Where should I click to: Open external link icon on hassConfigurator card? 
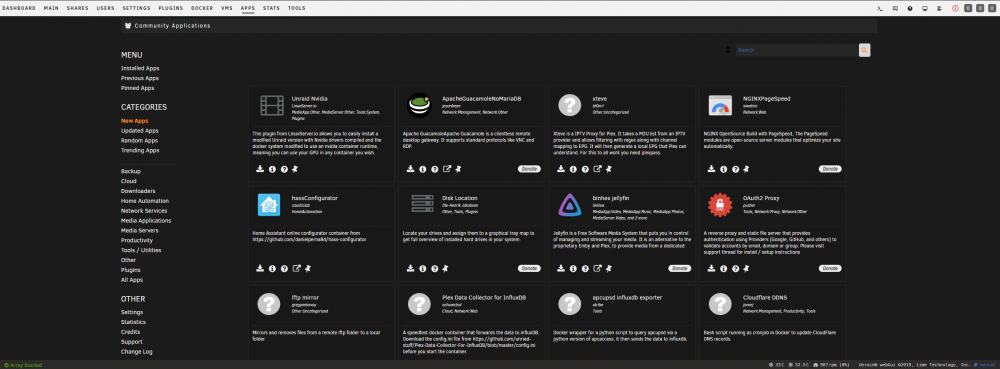click(x=297, y=268)
